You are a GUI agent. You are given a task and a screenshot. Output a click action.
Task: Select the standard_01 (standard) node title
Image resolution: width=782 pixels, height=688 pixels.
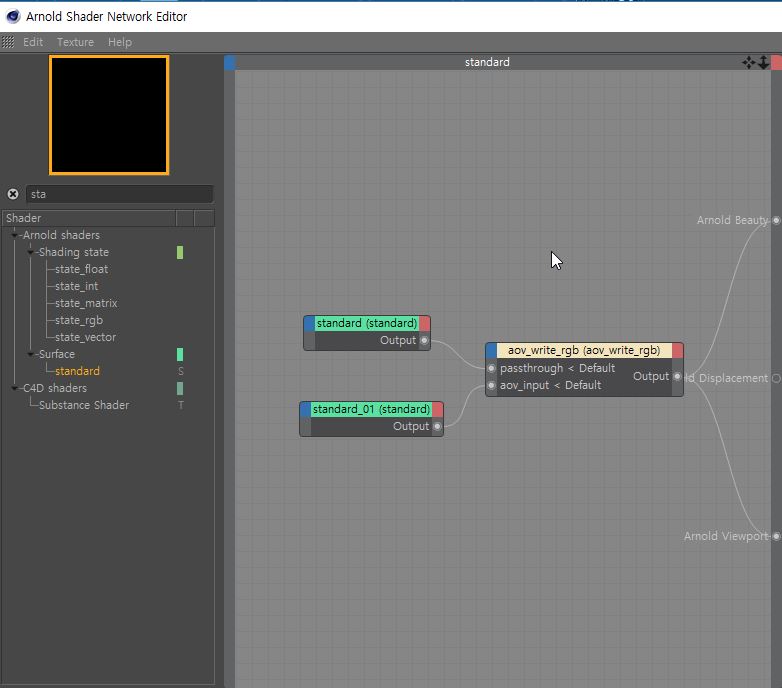371,409
